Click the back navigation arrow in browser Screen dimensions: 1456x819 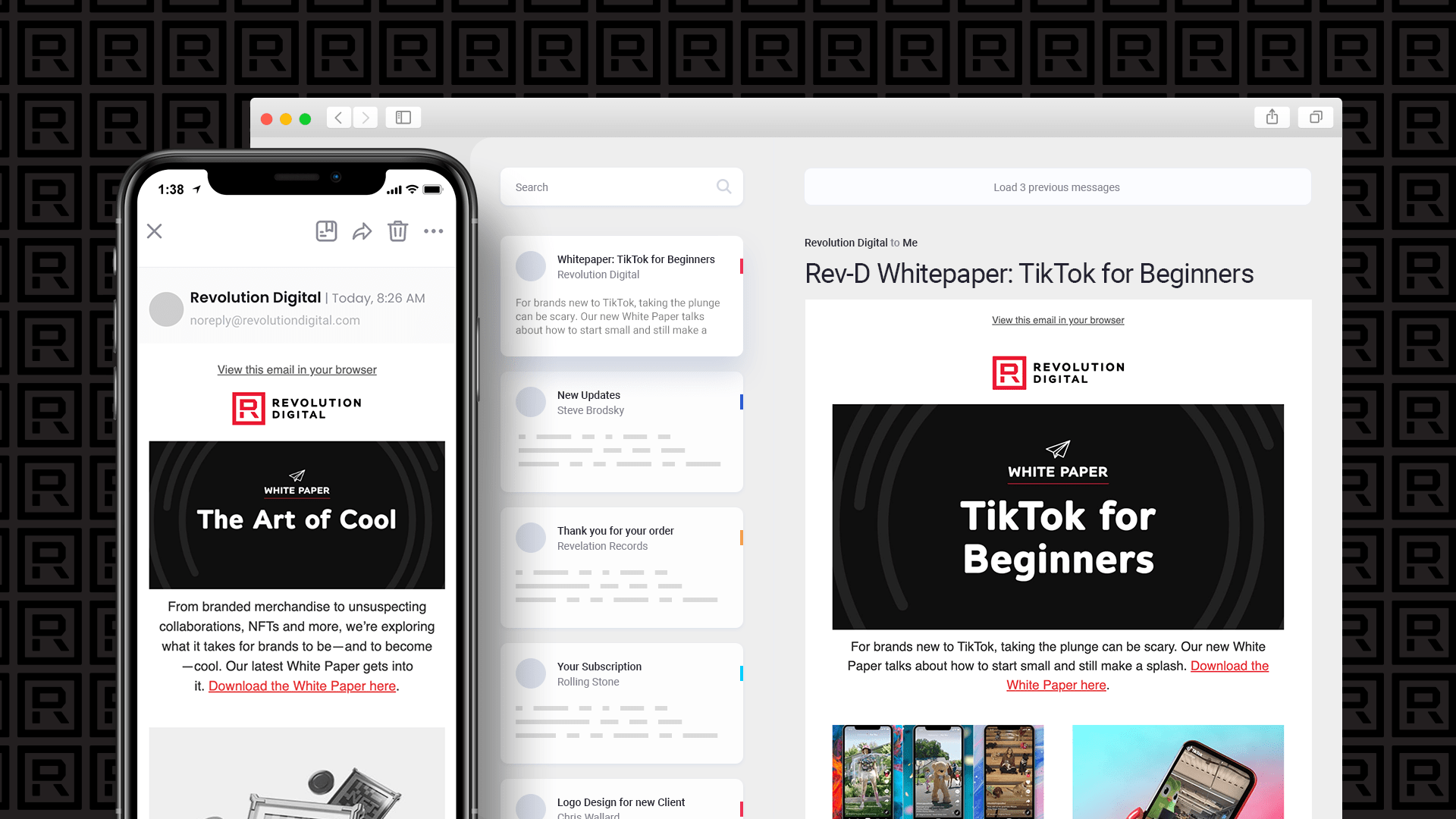(340, 117)
